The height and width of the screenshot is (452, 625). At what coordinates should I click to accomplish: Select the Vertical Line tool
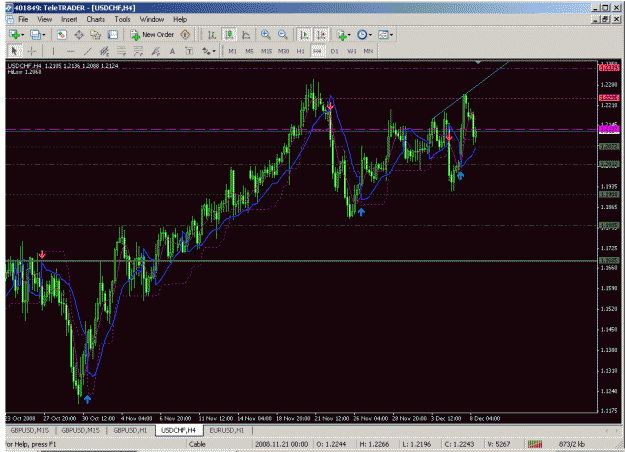coord(53,51)
